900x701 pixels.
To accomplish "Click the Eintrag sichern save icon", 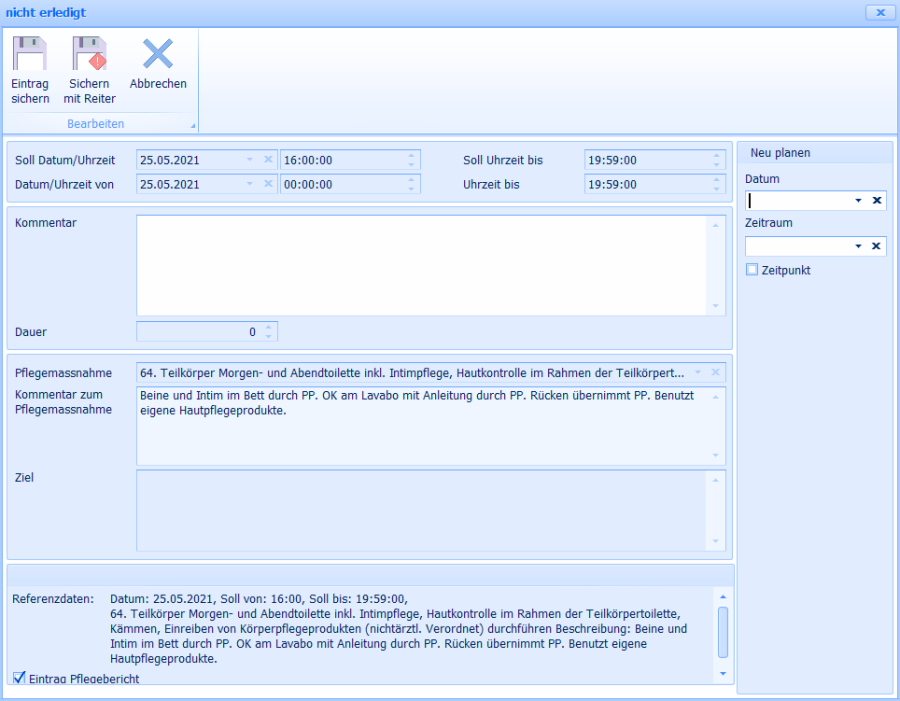I will click(30, 56).
